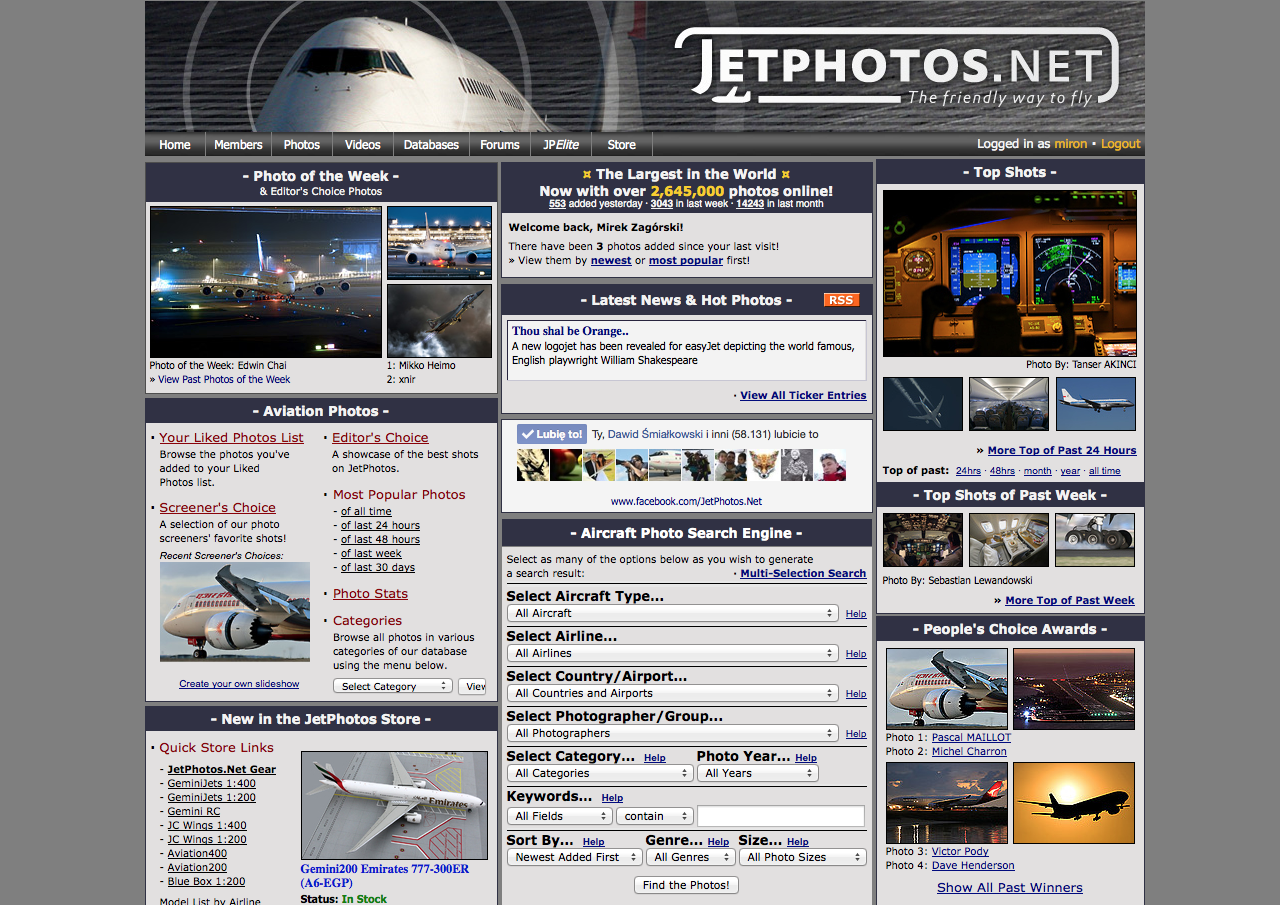Open the Photo Stats link
Viewport: 1280px width, 905px height.
[x=370, y=593]
